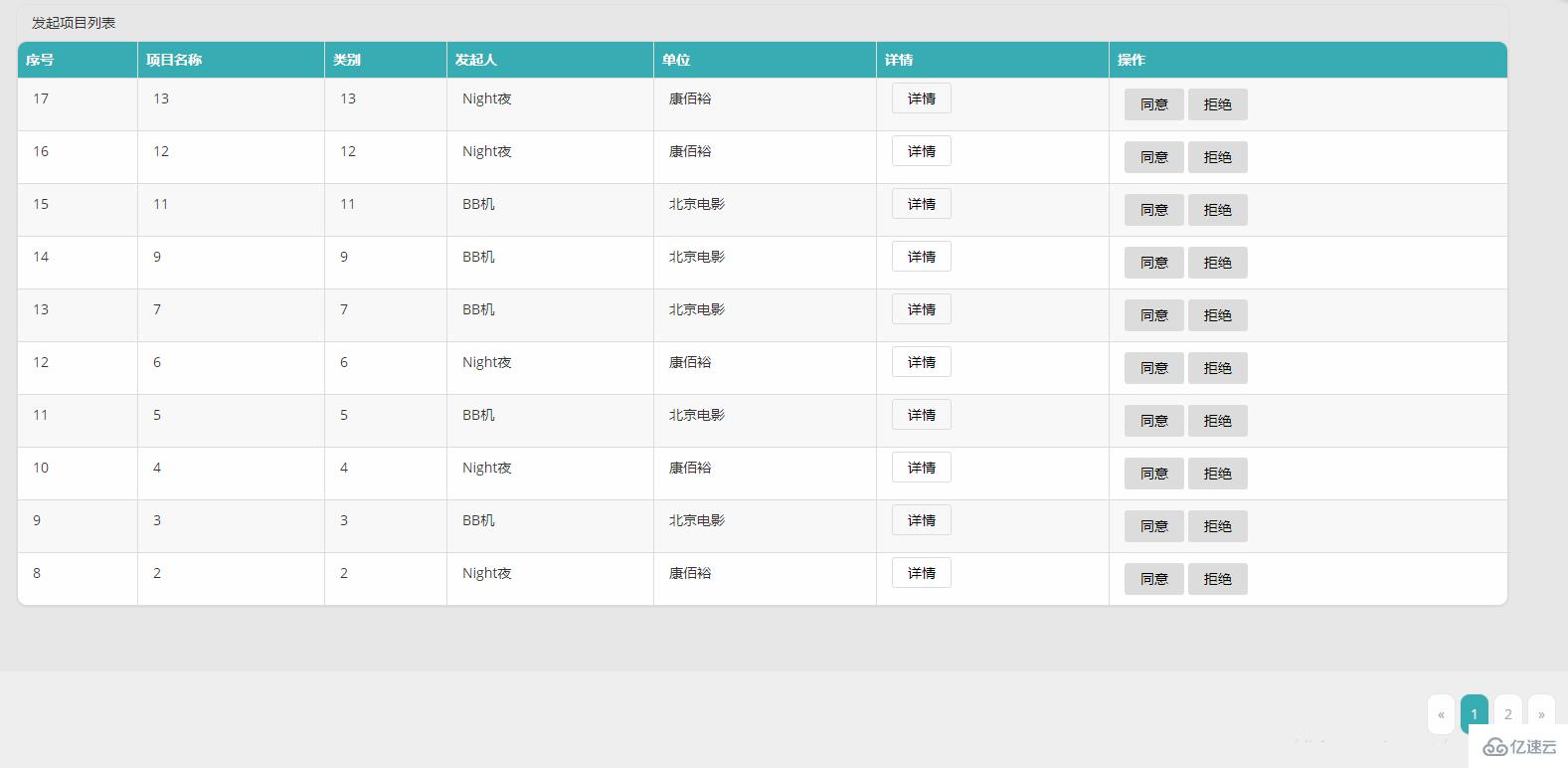Open 详情 for row number 13

tap(921, 309)
